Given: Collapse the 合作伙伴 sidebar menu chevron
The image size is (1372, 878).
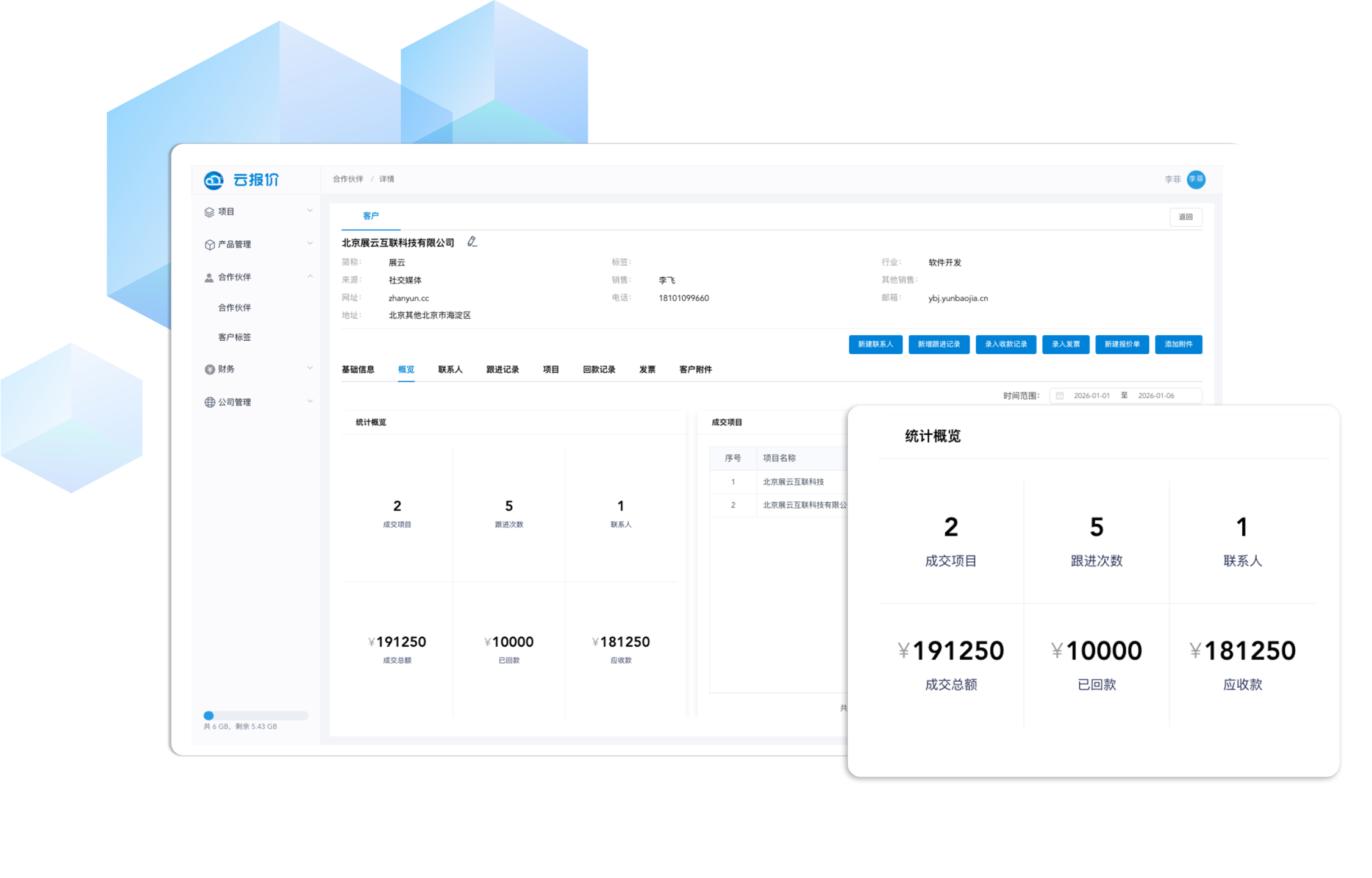Looking at the screenshot, I should (310, 277).
